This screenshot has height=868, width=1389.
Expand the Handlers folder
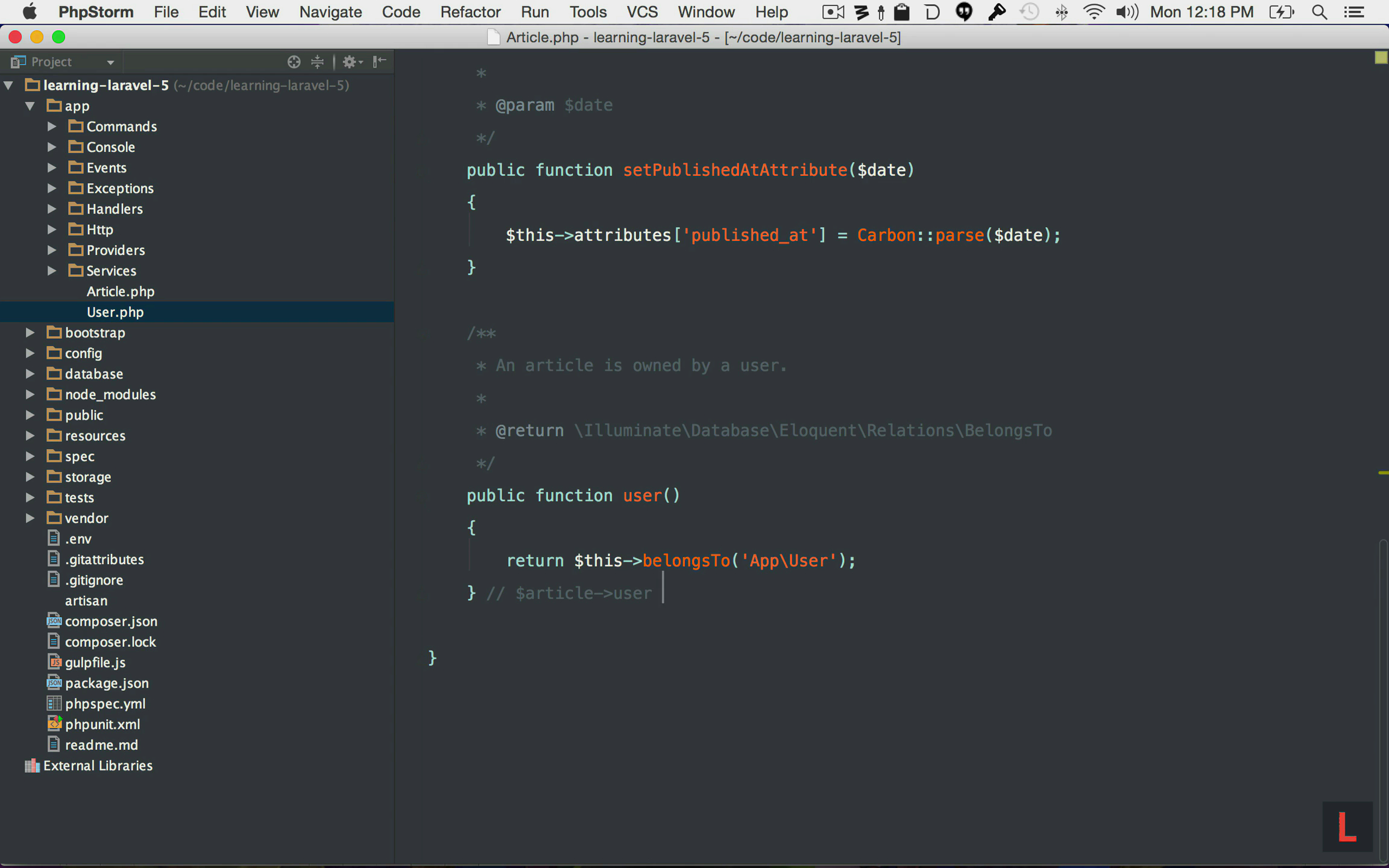click(x=52, y=209)
